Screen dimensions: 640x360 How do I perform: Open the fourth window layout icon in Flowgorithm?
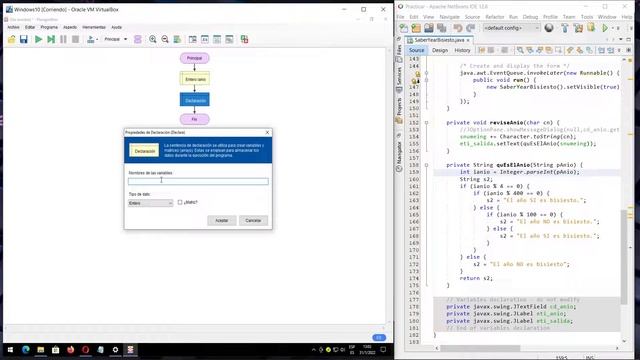tap(229, 40)
